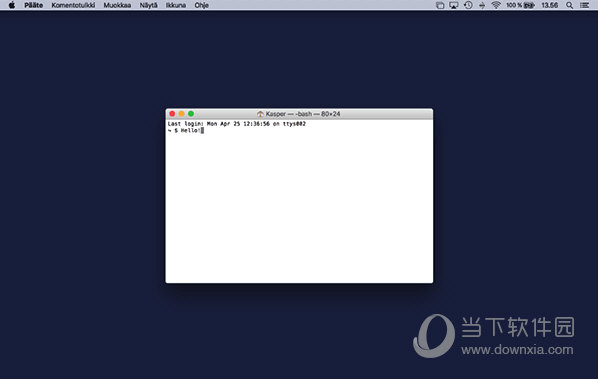Open Notification Center list icon

pos(584,5)
